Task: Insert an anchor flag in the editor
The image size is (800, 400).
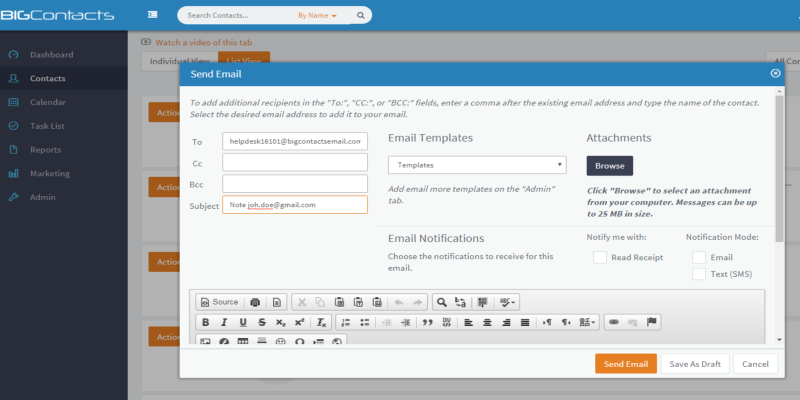Action: pyautogui.click(x=652, y=322)
